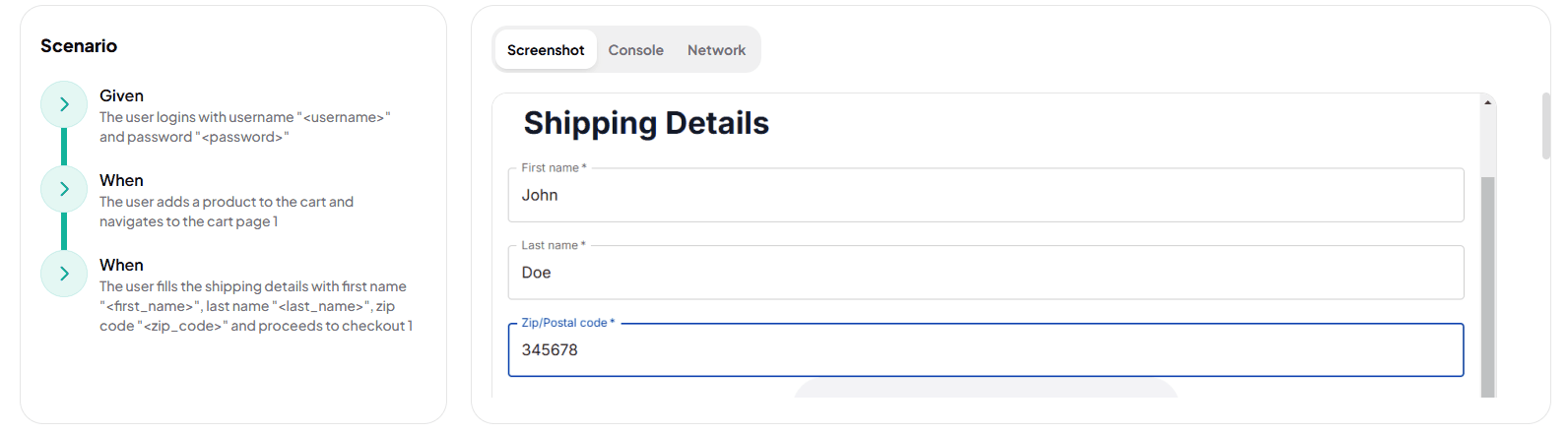Screen dimensions: 1568x433
Task: Expand chevron for add-product-to-cart When step
Action: (64, 189)
